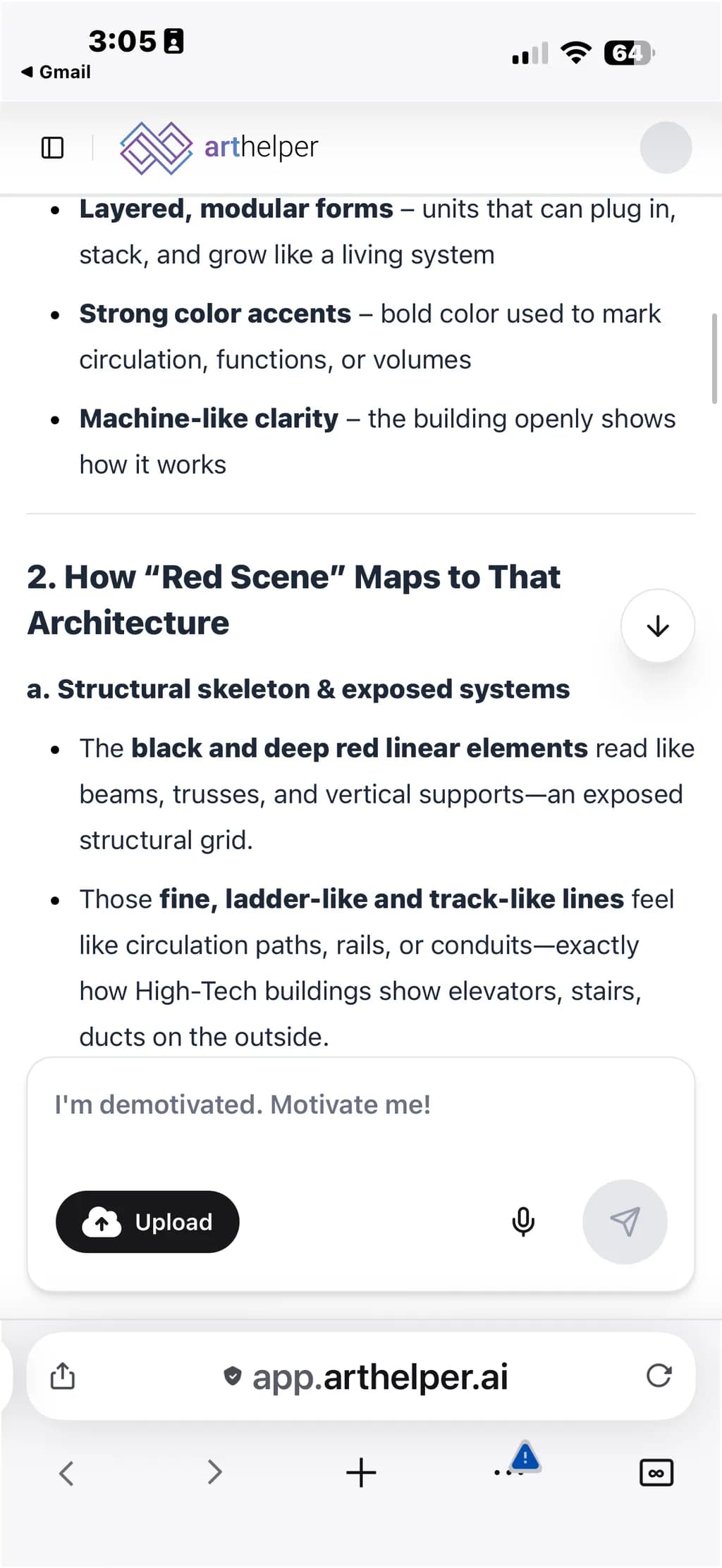The width and height of the screenshot is (722, 1568).
Task: Click the page scrollbar thumb
Action: click(714, 358)
